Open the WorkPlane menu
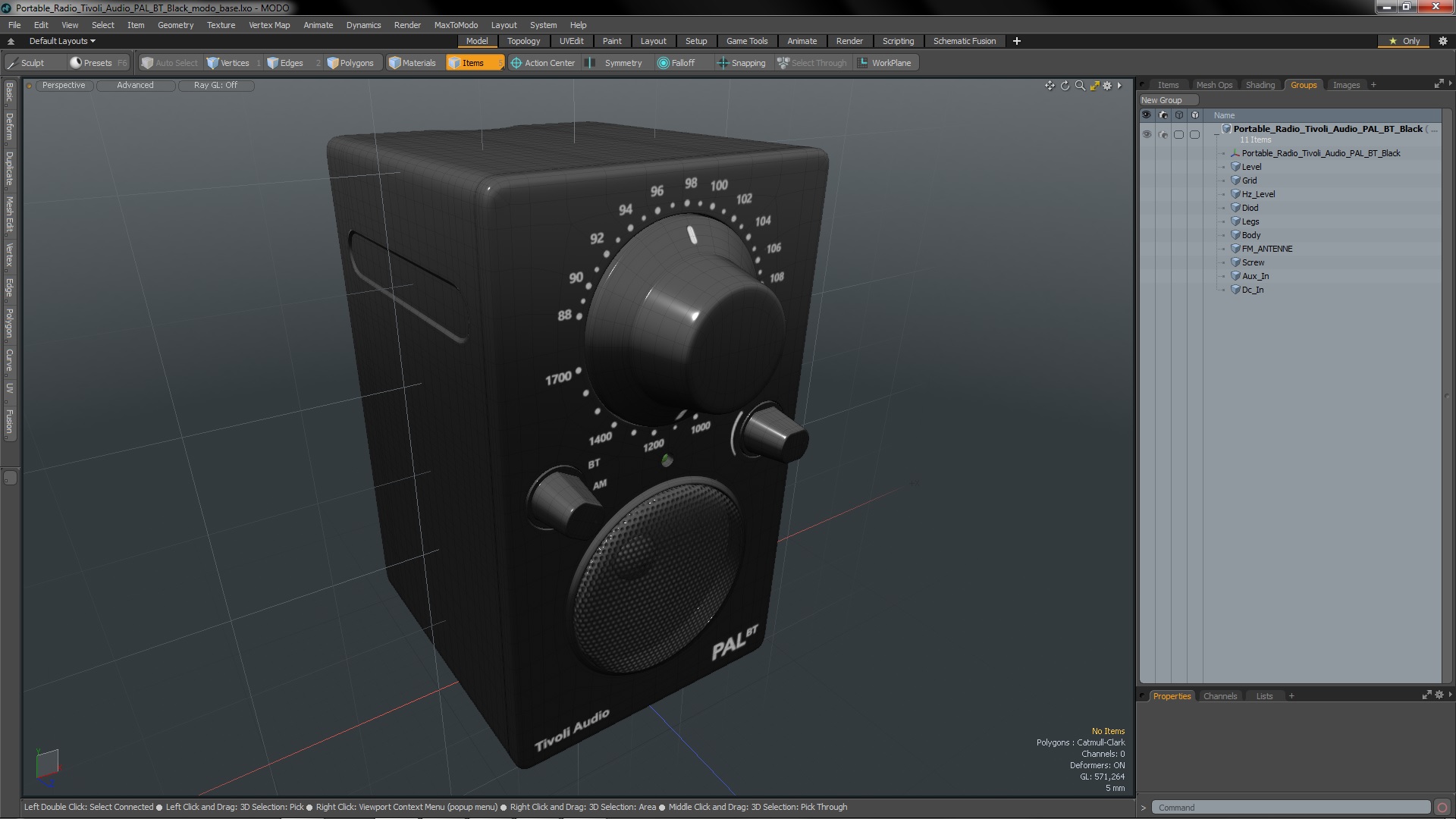The image size is (1456, 819). pyautogui.click(x=884, y=63)
